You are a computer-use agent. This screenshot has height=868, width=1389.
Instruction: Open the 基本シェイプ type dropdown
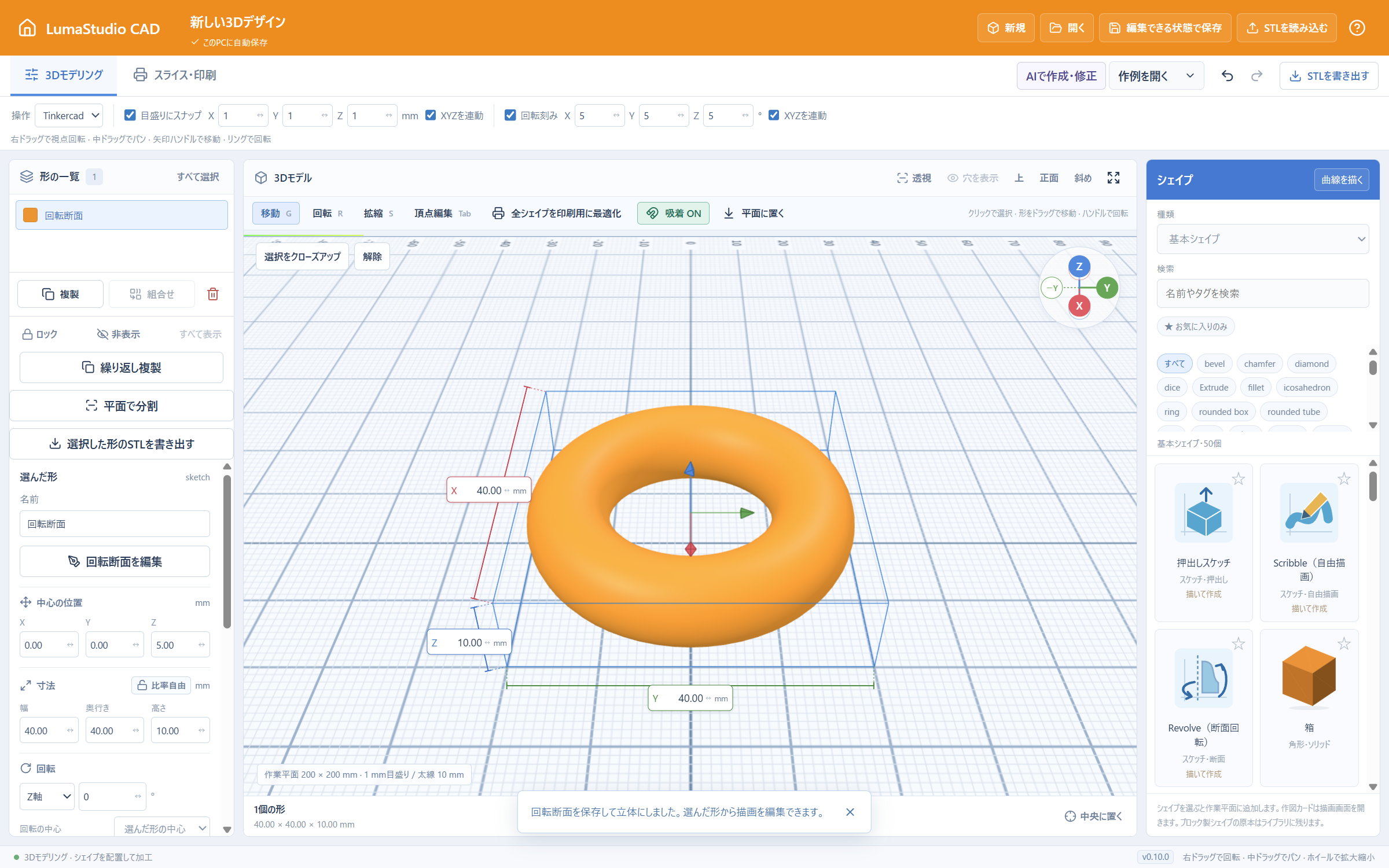point(1263,239)
